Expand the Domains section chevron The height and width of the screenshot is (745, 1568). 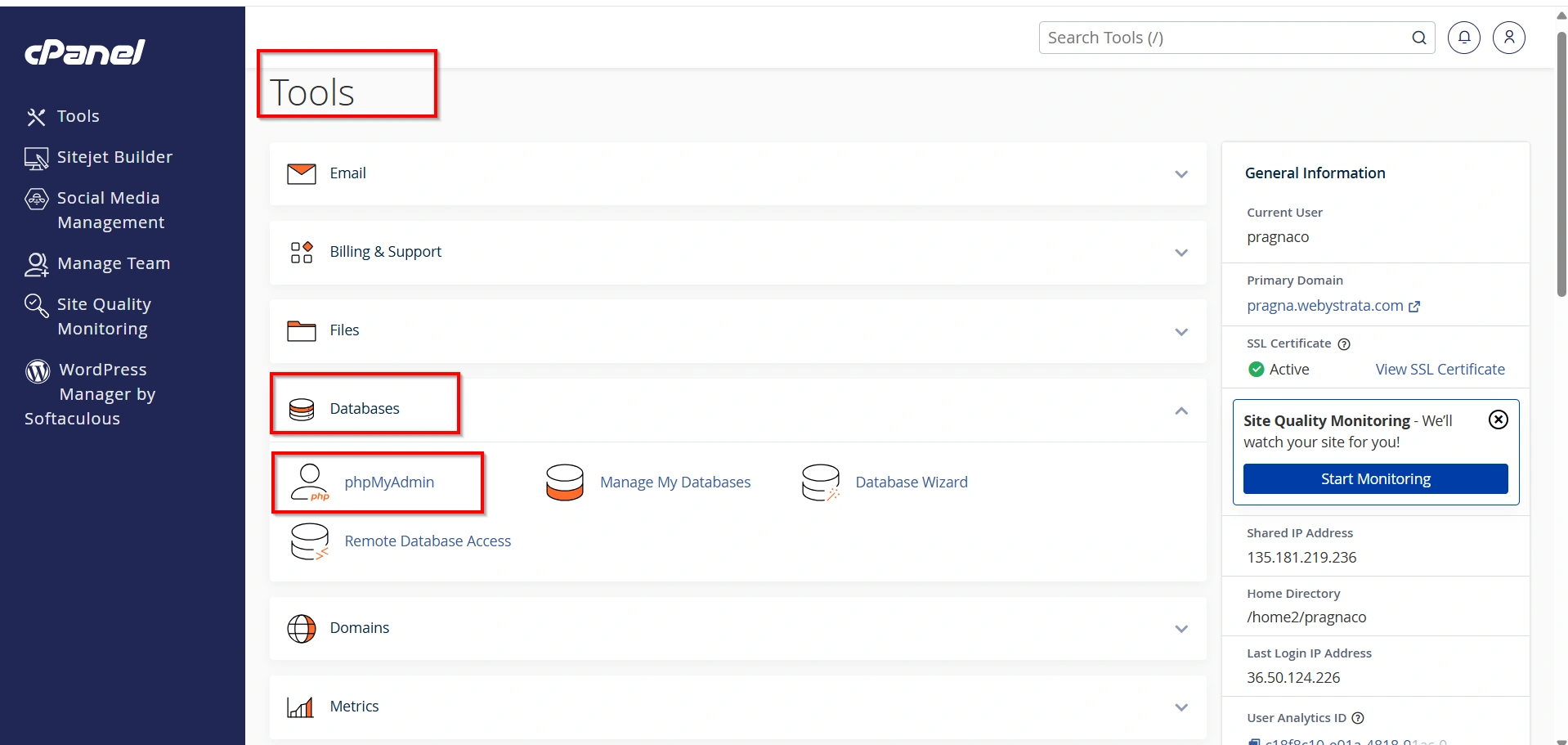click(1181, 629)
